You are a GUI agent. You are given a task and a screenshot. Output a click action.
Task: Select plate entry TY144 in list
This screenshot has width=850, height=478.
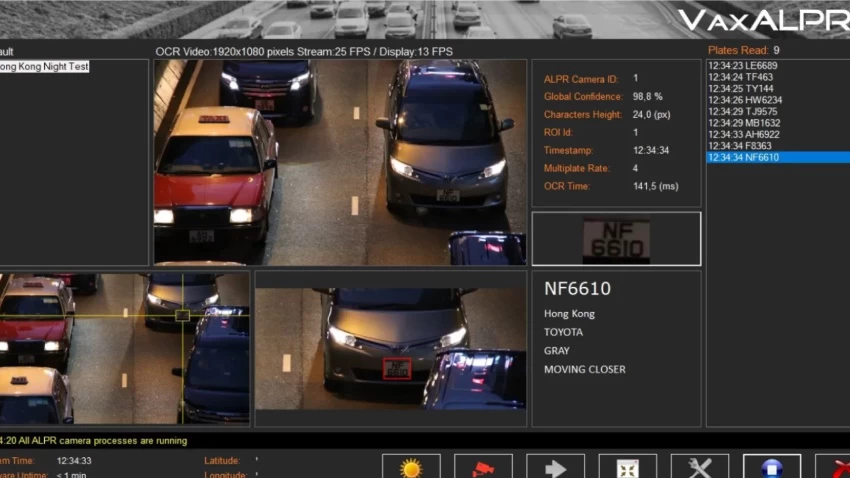click(739, 89)
